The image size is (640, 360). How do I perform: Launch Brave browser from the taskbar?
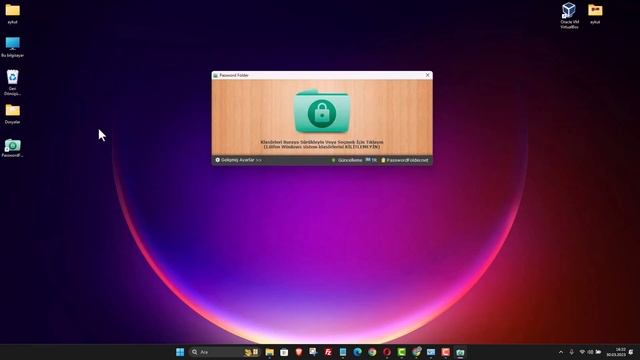[x=299, y=352]
